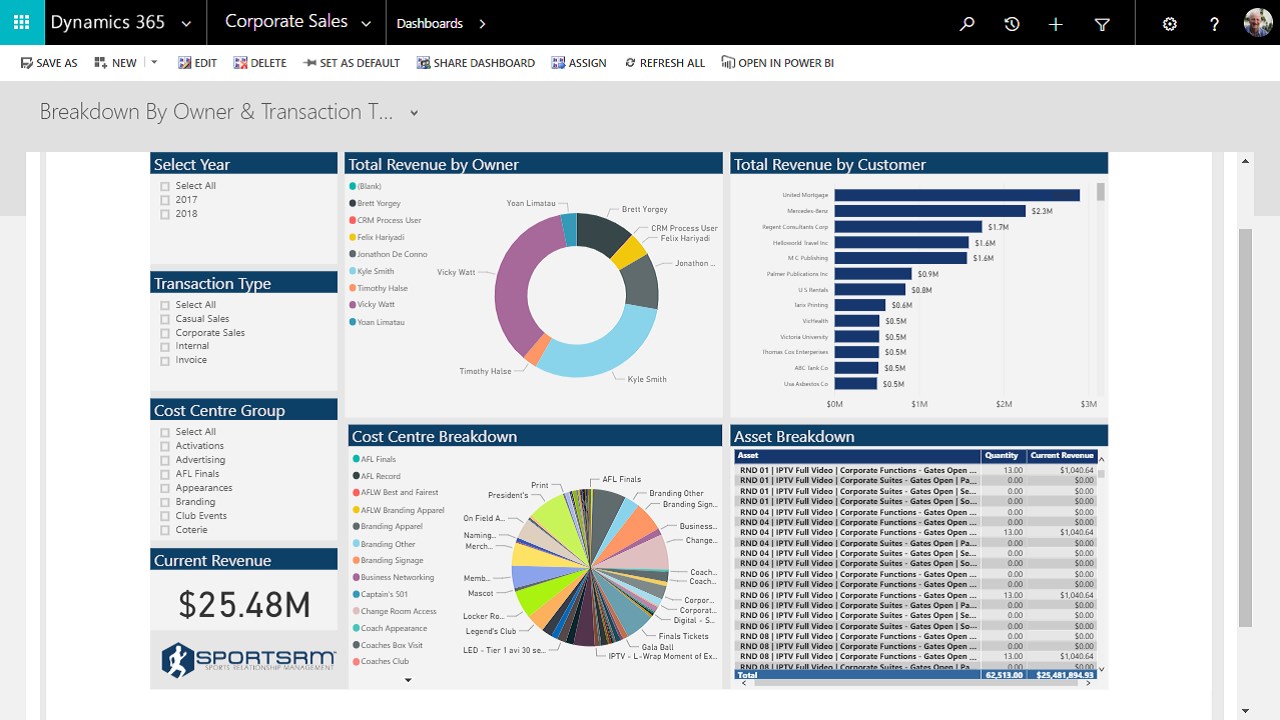Select Timothy Halse in owner legend
Viewport: 1280px width, 720px height.
(x=382, y=288)
